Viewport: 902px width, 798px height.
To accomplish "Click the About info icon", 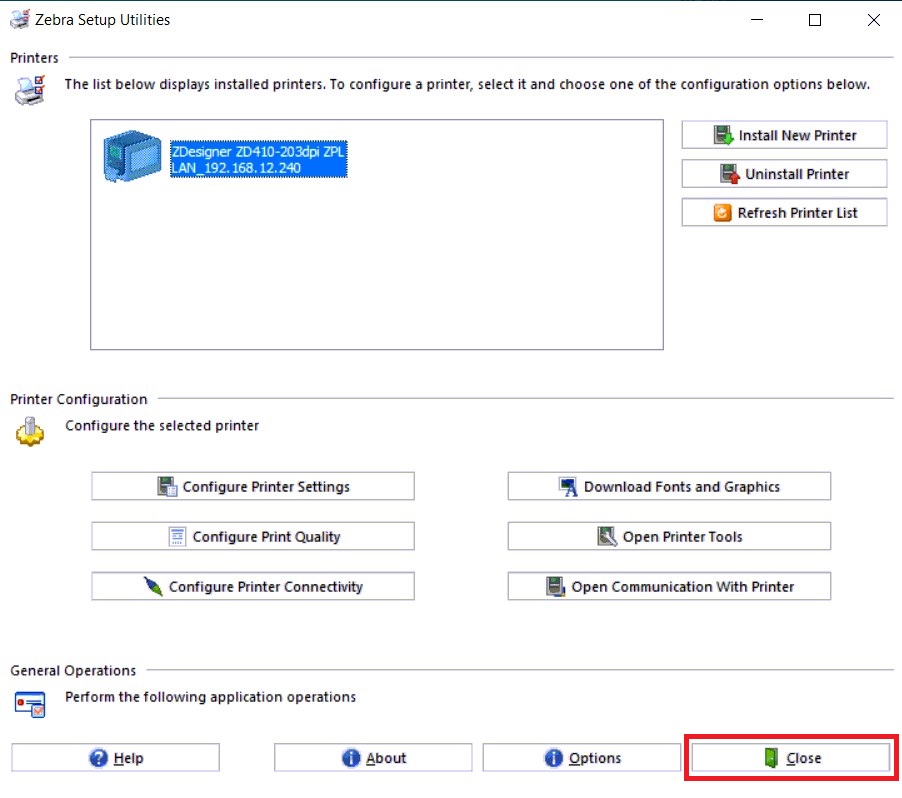I will 351,758.
